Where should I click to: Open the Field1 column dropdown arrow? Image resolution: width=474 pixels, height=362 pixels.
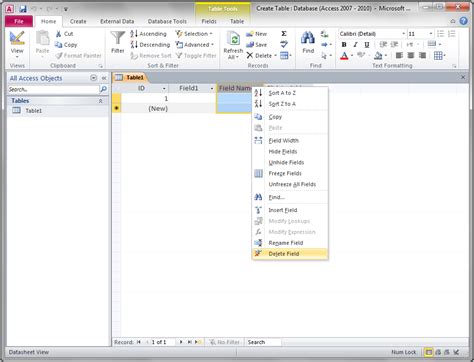click(x=212, y=89)
